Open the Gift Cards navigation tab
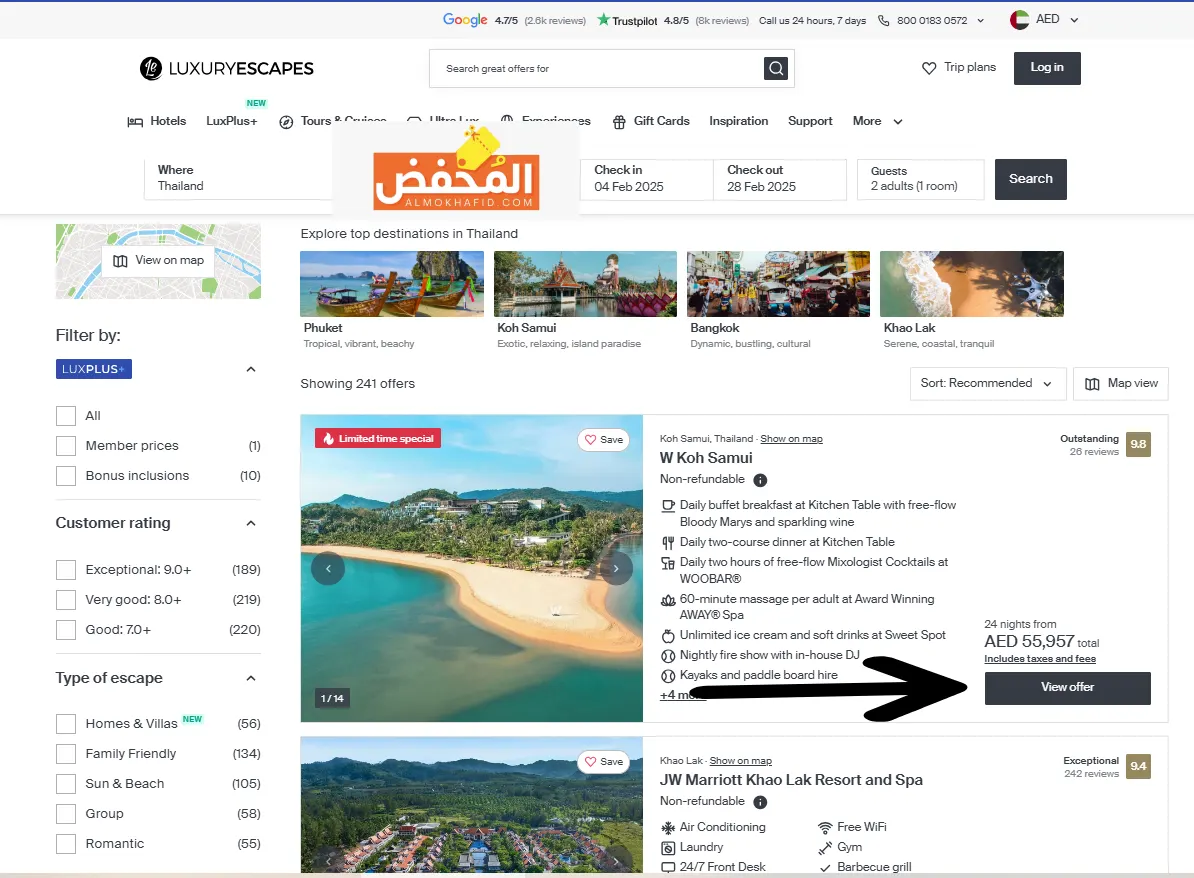This screenshot has height=878, width=1194. [651, 121]
